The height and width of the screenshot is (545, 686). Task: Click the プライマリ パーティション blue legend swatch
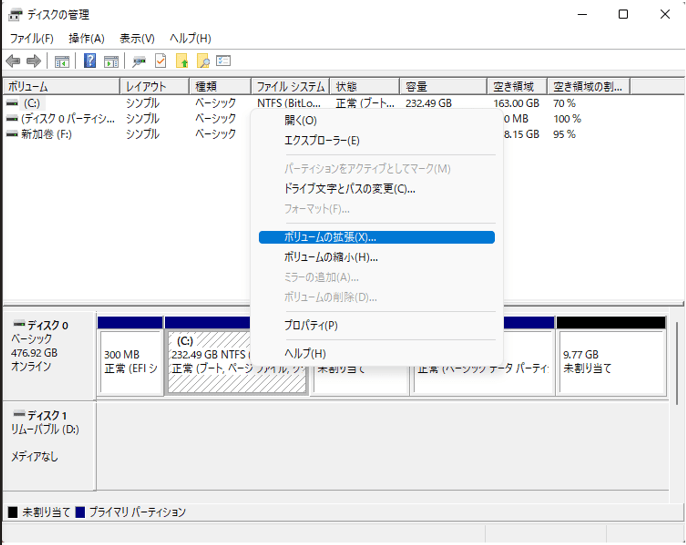coord(80,512)
